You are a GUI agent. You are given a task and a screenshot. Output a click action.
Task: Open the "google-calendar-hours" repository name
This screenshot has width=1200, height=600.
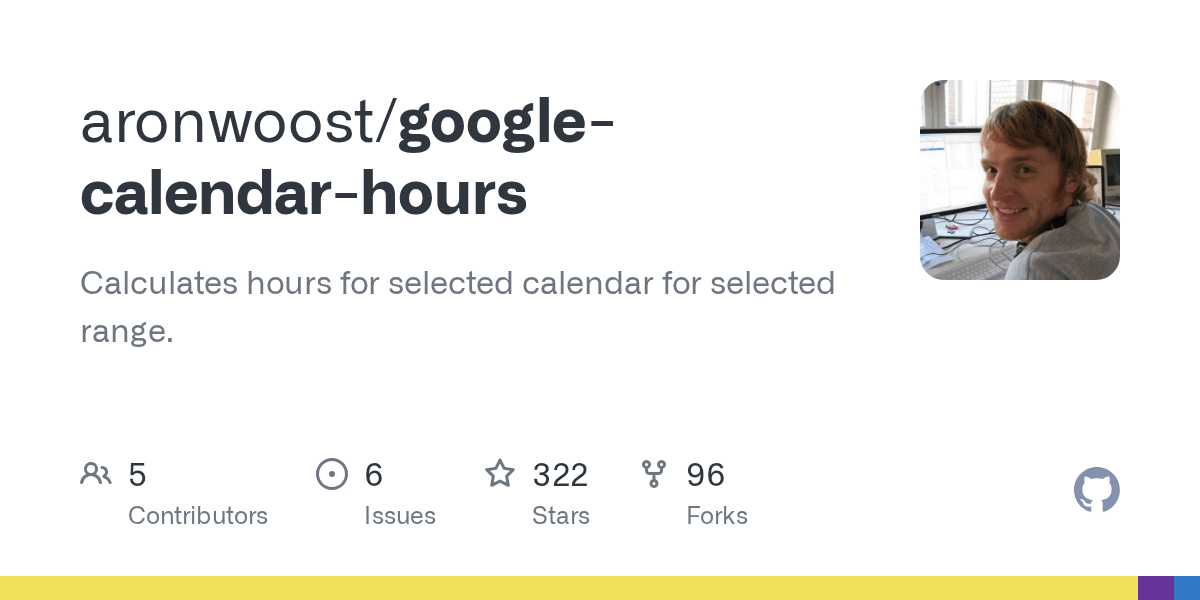pos(348,158)
